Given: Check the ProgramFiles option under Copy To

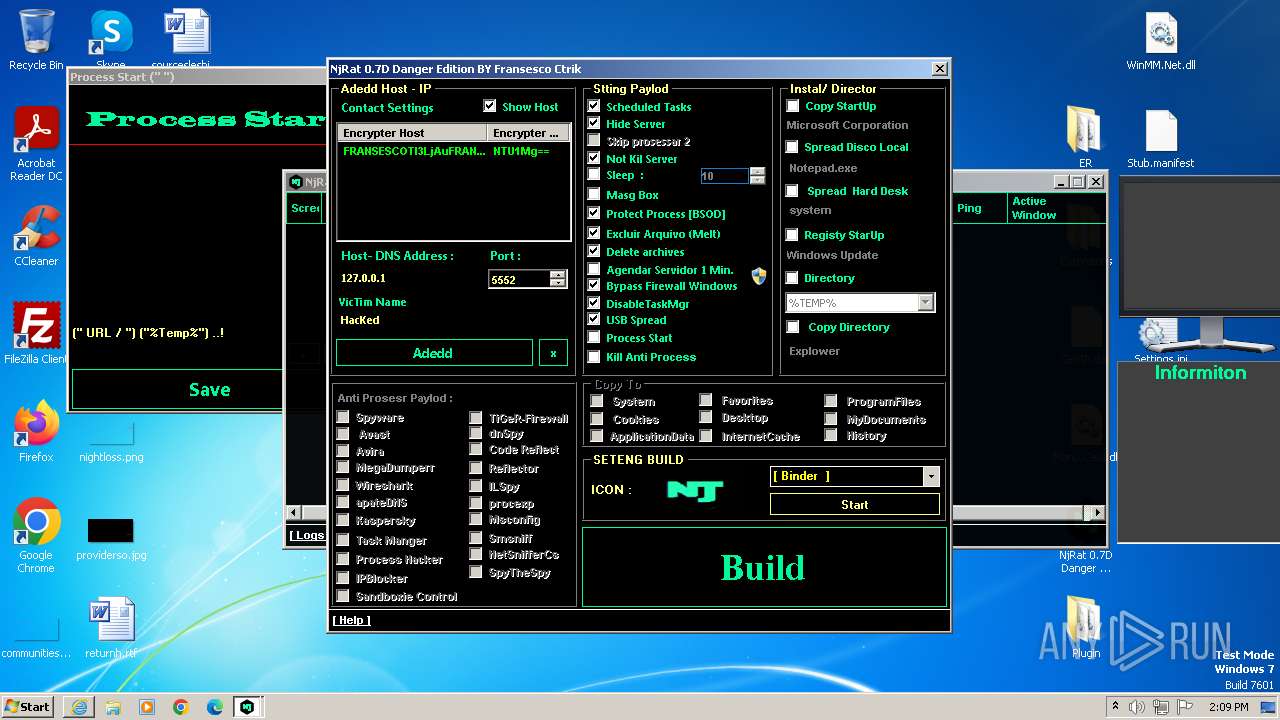Looking at the screenshot, I should click(831, 401).
